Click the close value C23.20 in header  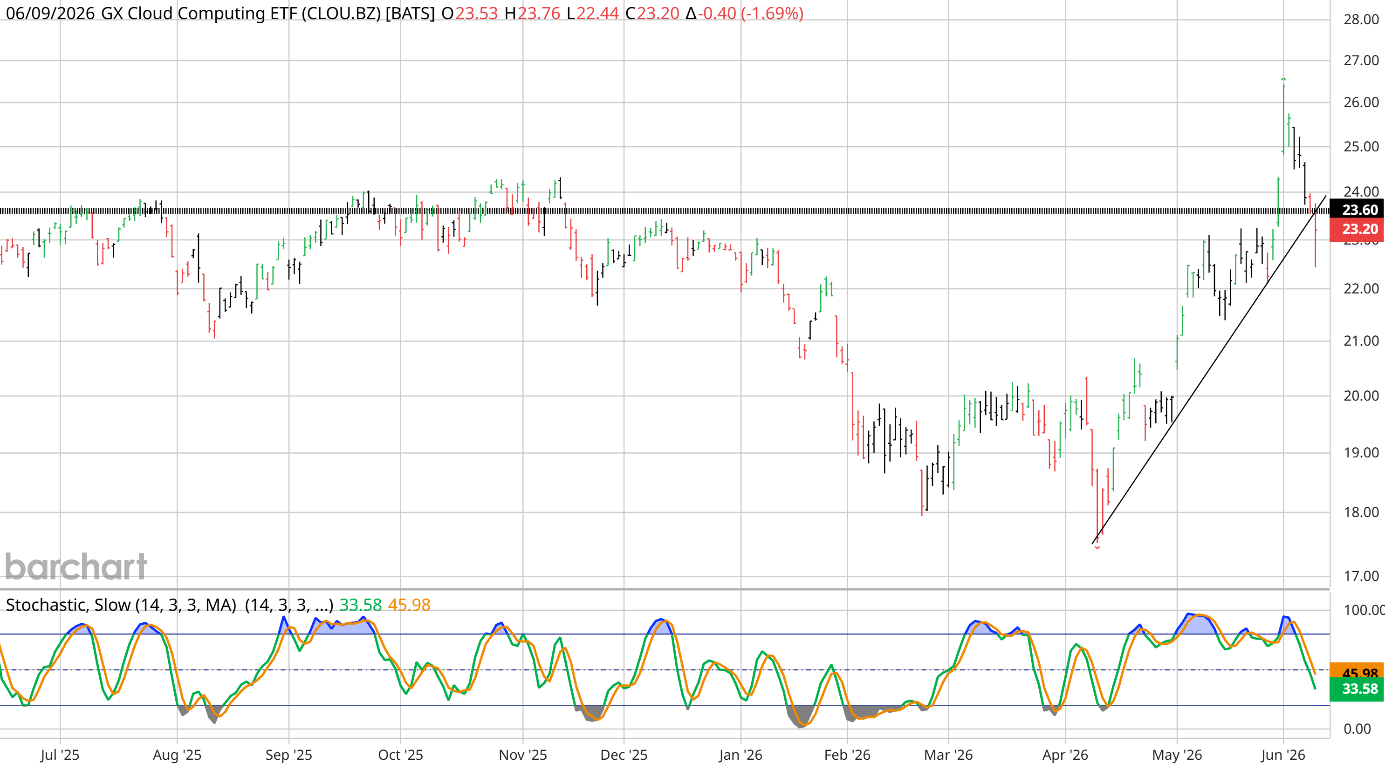point(652,14)
